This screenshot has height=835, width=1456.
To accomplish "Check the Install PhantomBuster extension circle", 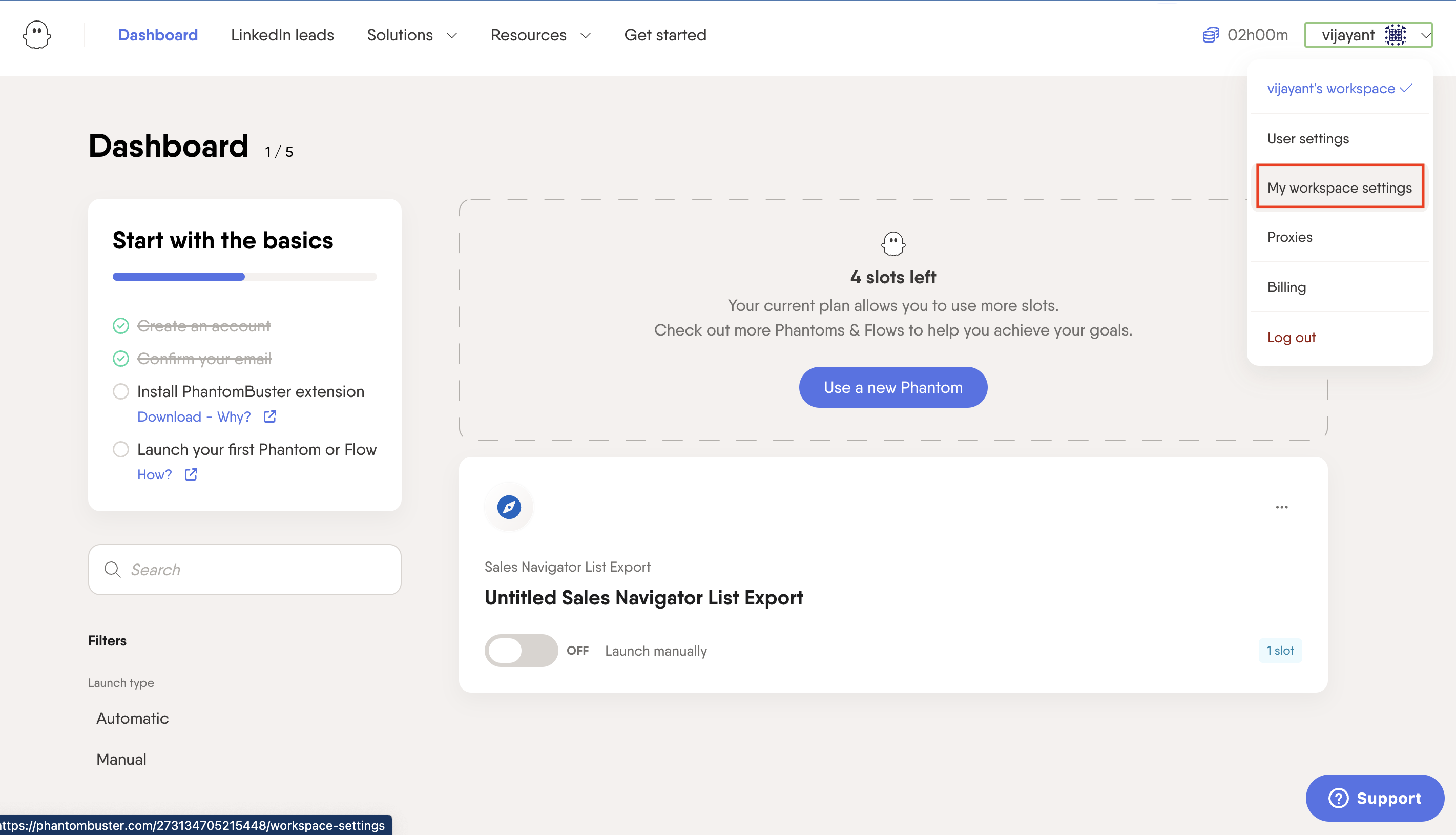I will [120, 392].
